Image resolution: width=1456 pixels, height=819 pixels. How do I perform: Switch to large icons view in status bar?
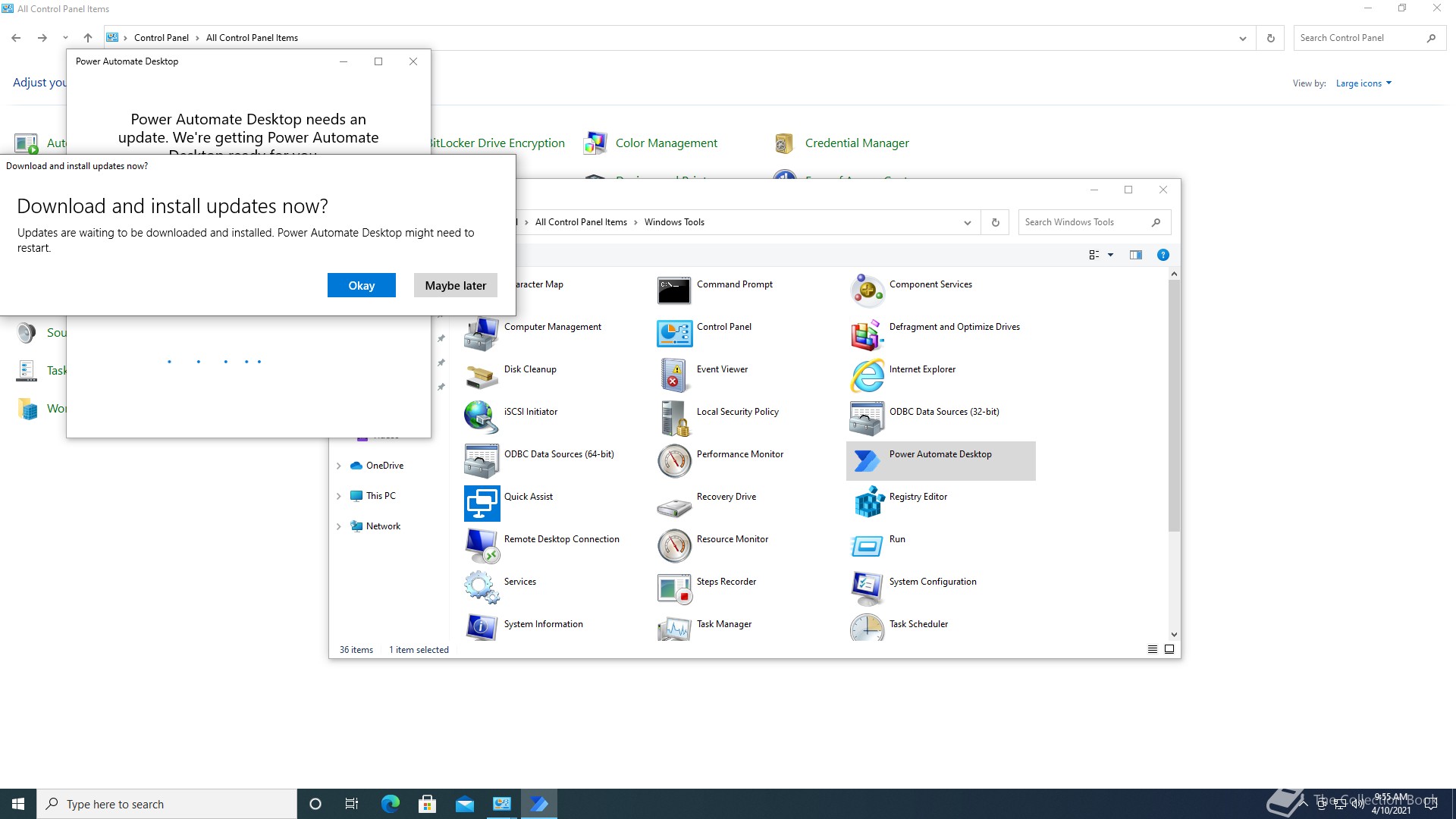click(1169, 649)
